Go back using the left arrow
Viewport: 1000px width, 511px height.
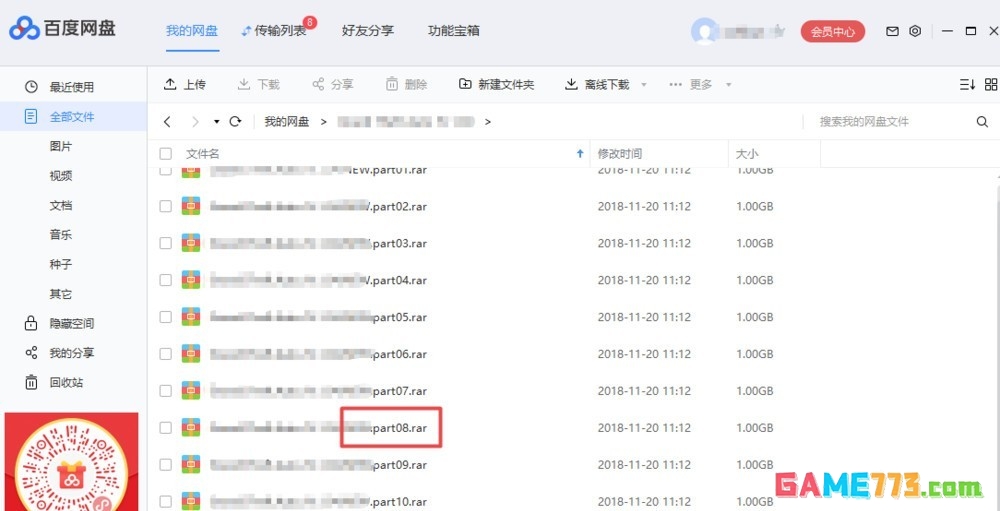(167, 121)
